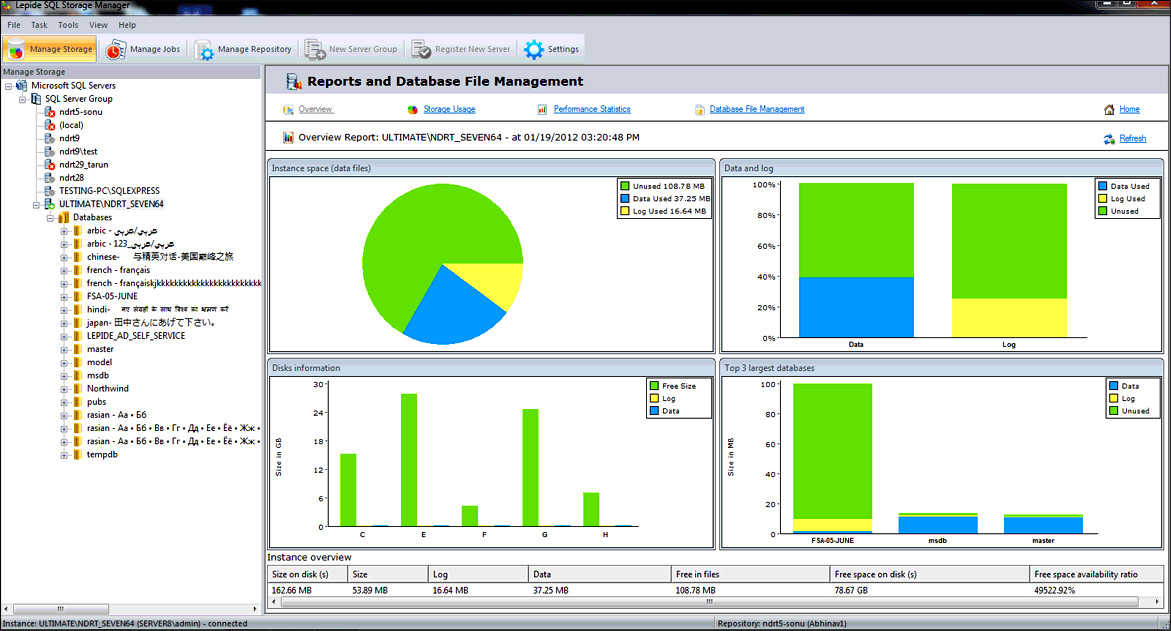The width and height of the screenshot is (1171, 631).
Task: Click the ndrt9 server icon
Action: tap(49, 138)
